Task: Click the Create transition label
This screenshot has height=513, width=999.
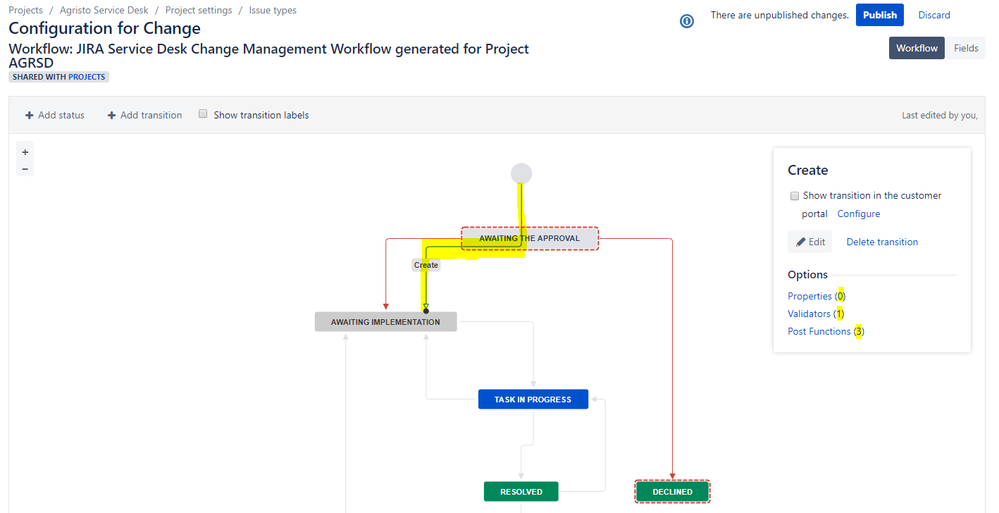Action: click(426, 265)
